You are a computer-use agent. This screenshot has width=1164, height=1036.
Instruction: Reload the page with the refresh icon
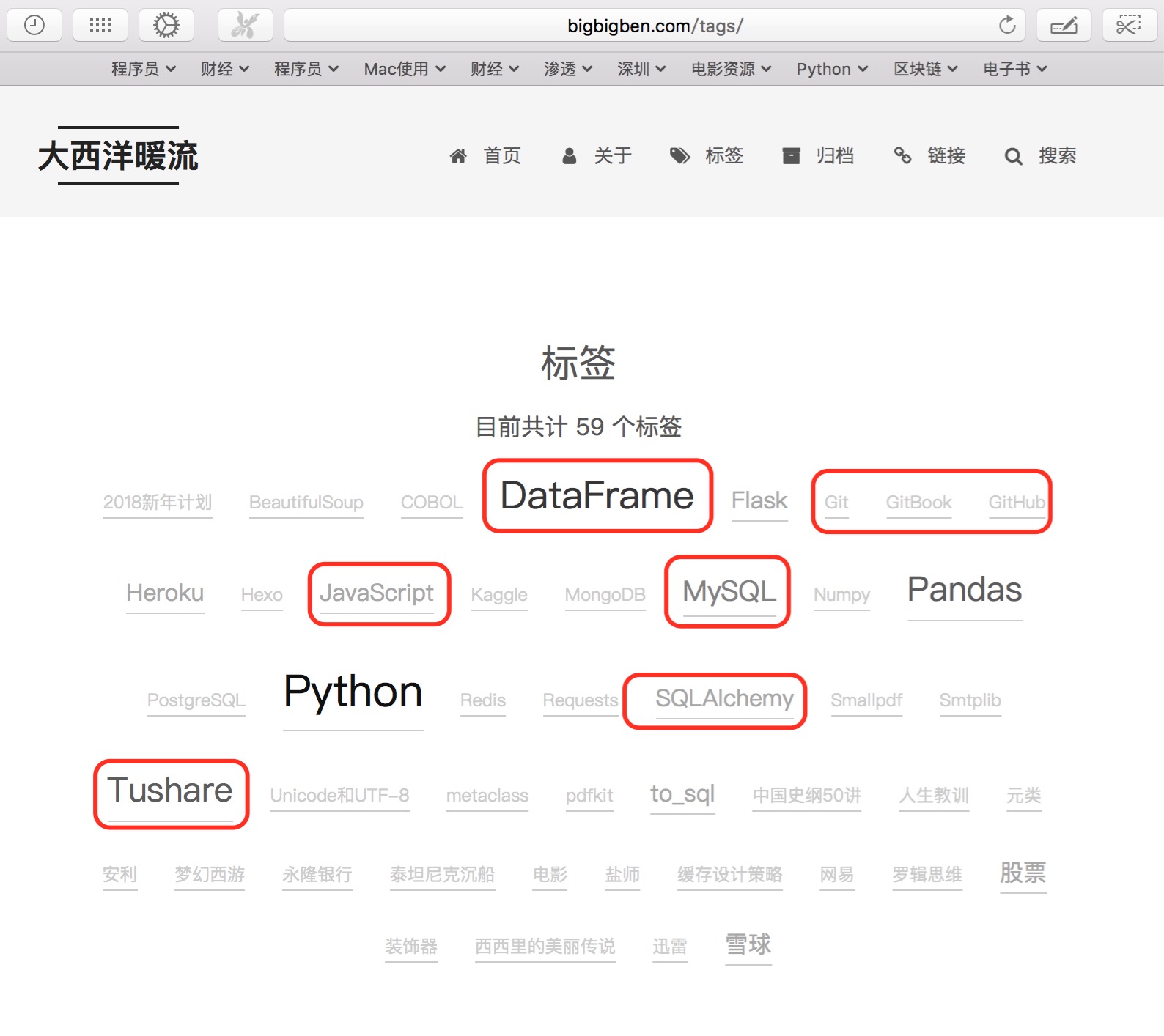click(x=1007, y=26)
